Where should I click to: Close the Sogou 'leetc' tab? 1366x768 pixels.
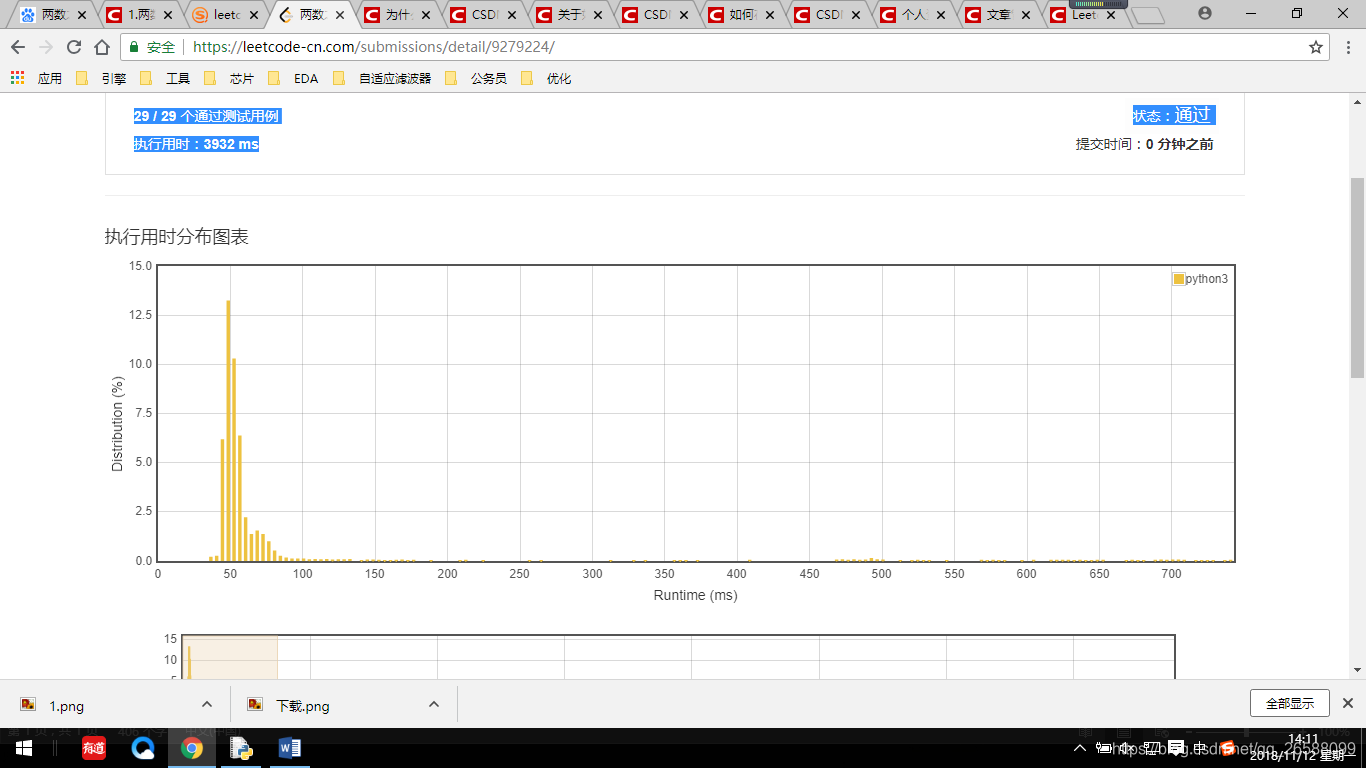(254, 15)
